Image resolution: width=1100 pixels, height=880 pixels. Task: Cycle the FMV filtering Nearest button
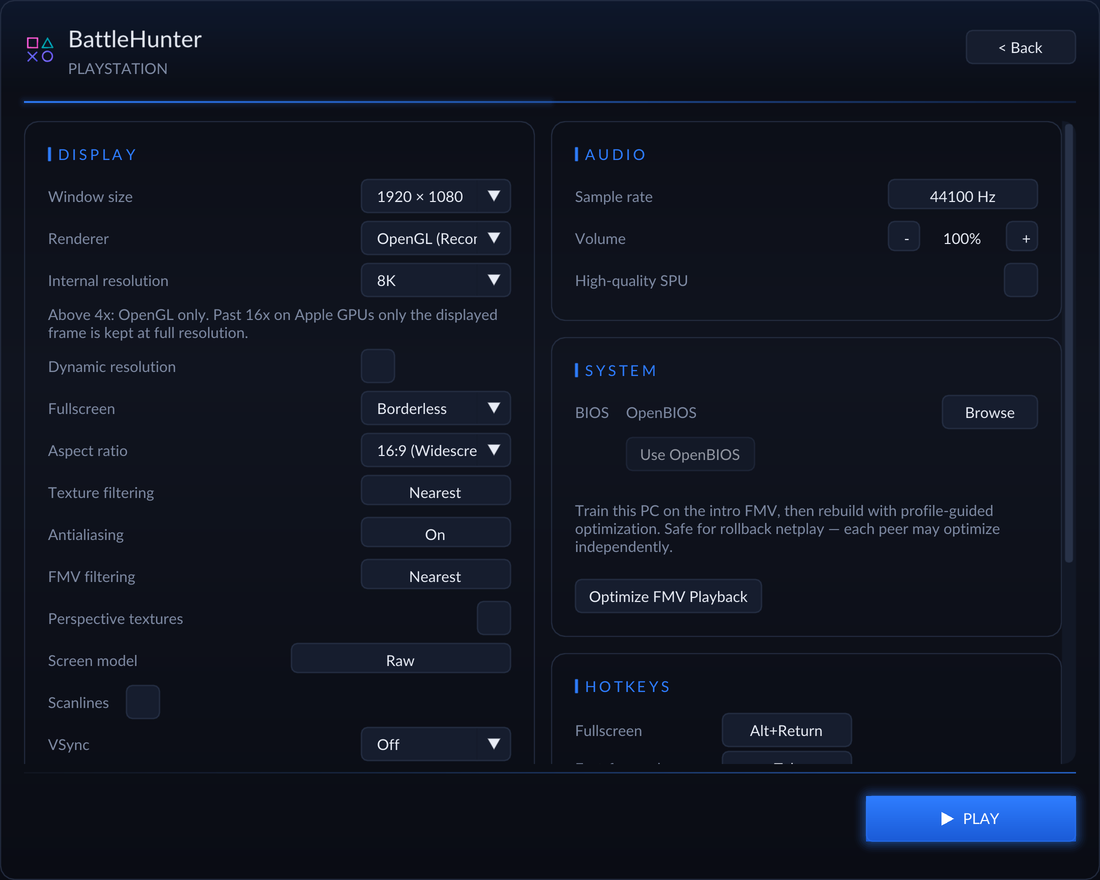[x=436, y=575]
